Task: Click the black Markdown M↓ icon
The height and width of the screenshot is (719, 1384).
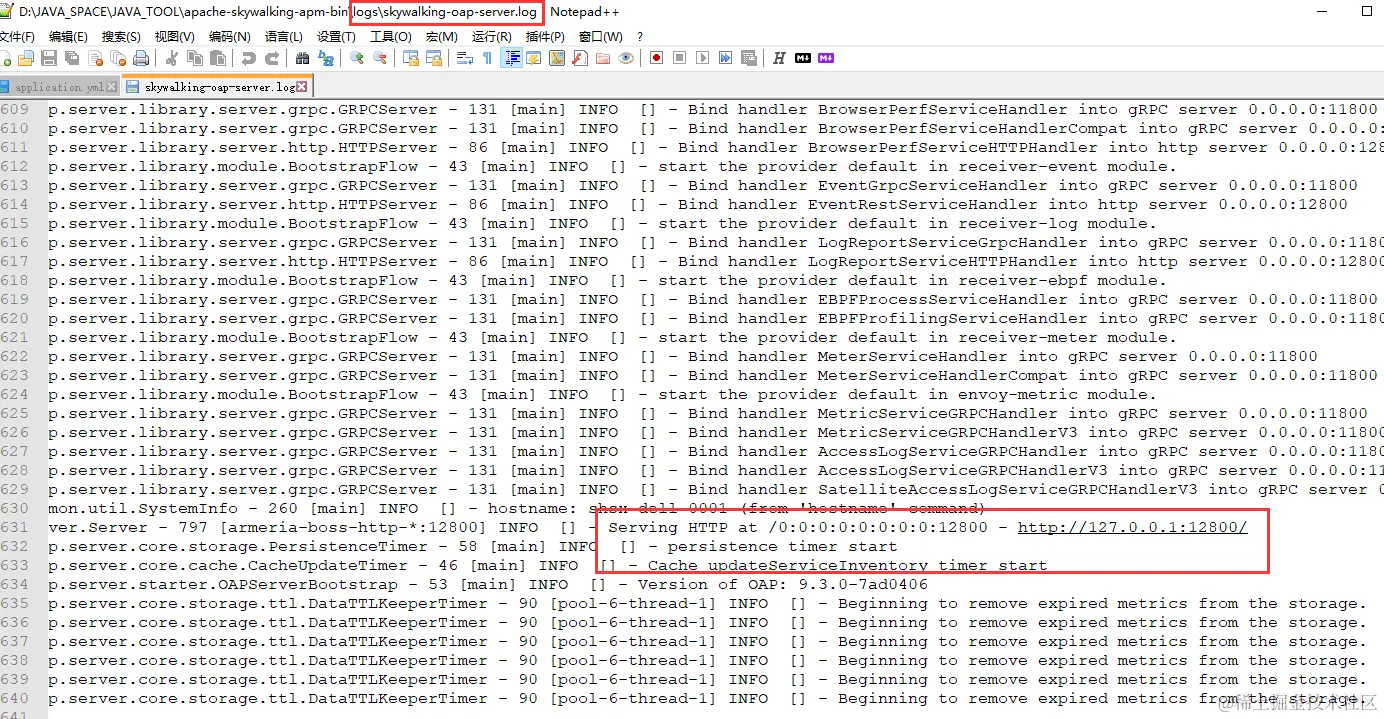Action: coord(803,58)
